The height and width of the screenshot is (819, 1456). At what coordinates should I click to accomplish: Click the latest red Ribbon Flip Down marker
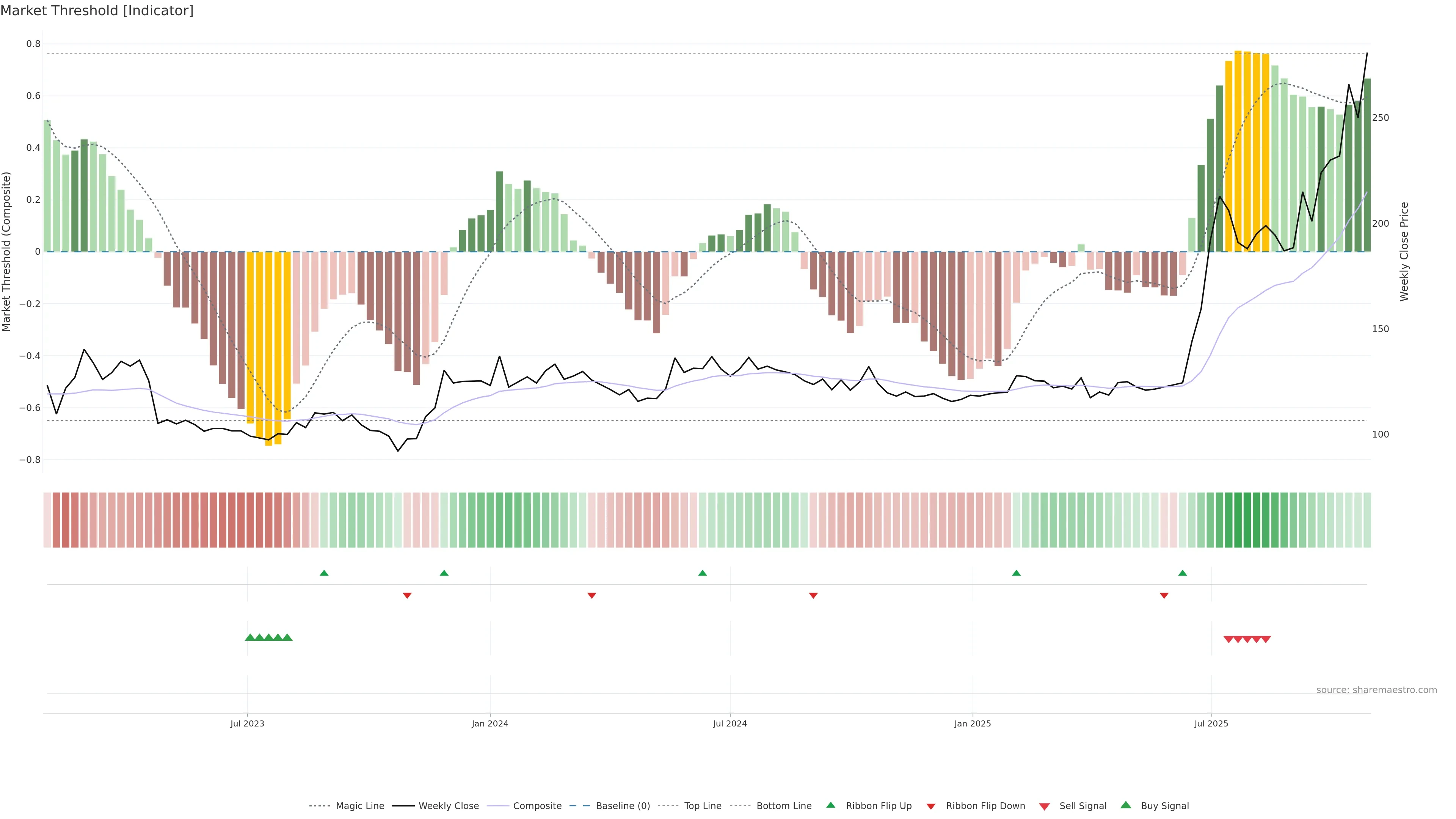point(1164,596)
